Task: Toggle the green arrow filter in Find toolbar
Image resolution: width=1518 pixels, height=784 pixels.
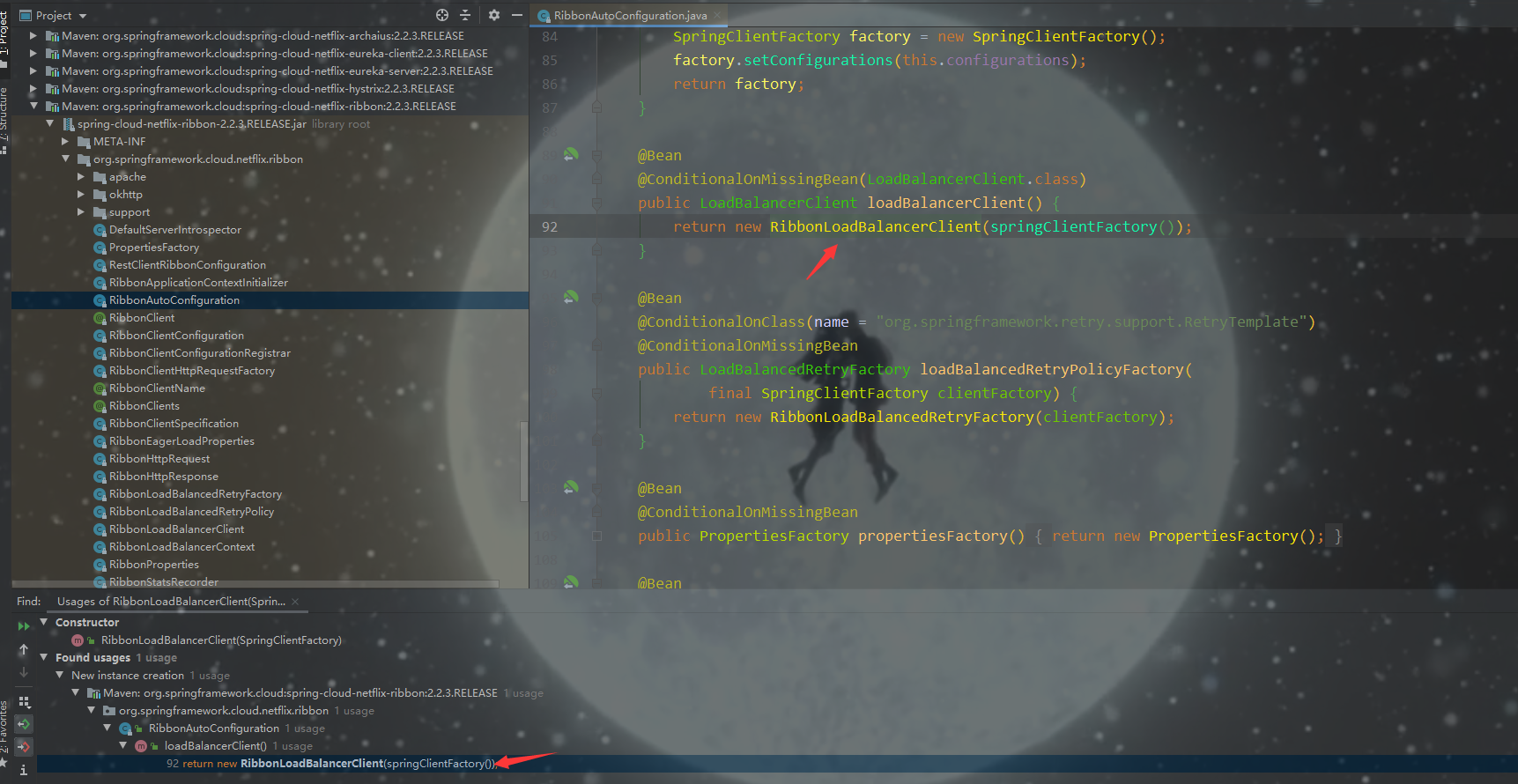Action: (24, 724)
